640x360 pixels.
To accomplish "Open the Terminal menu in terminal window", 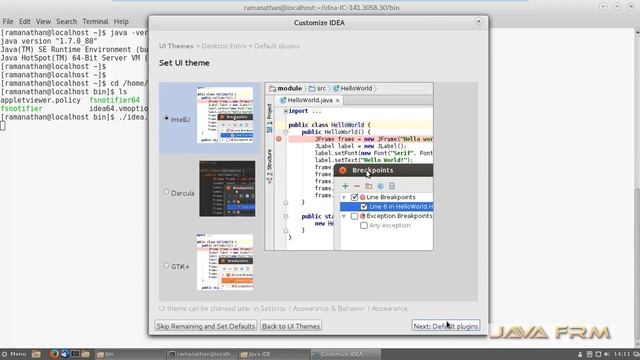I will pyautogui.click(x=95, y=22).
